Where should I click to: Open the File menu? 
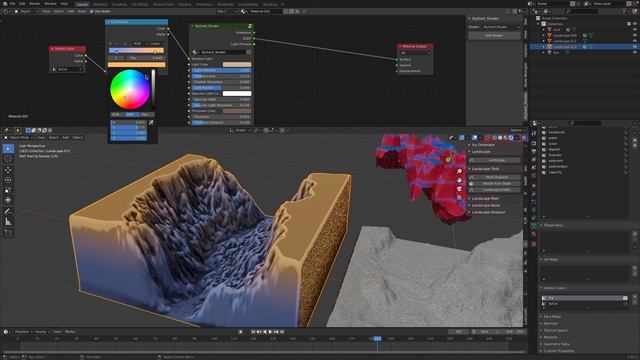(x=13, y=4)
